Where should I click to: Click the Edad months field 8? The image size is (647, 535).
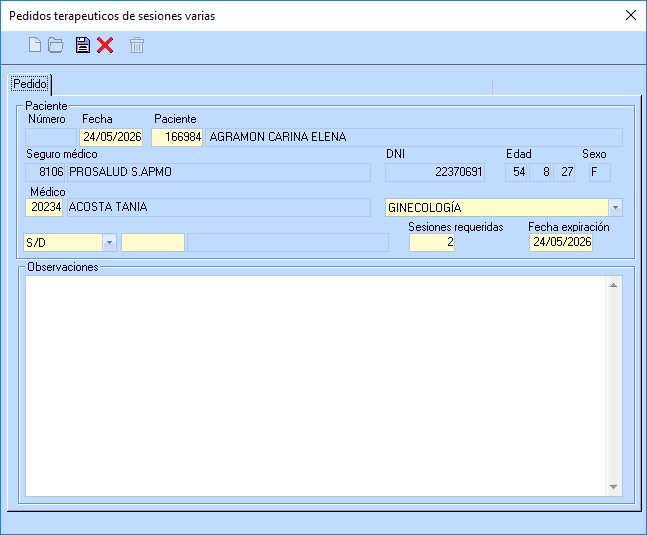pyautogui.click(x=540, y=172)
